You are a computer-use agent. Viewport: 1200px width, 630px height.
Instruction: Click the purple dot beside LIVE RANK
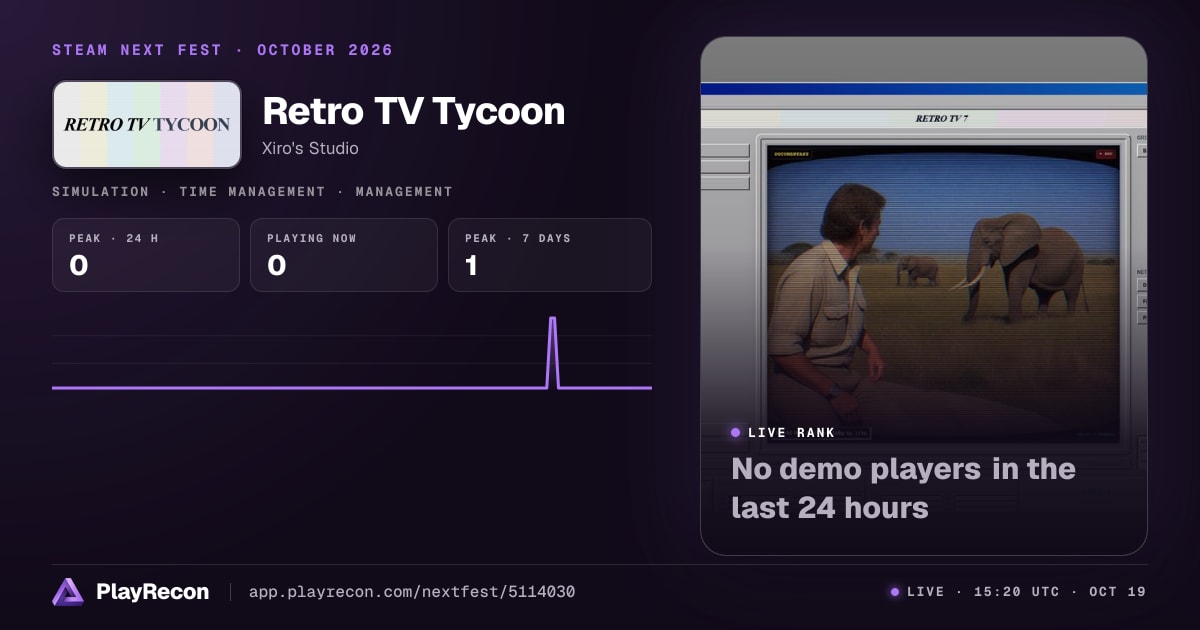[x=736, y=433]
